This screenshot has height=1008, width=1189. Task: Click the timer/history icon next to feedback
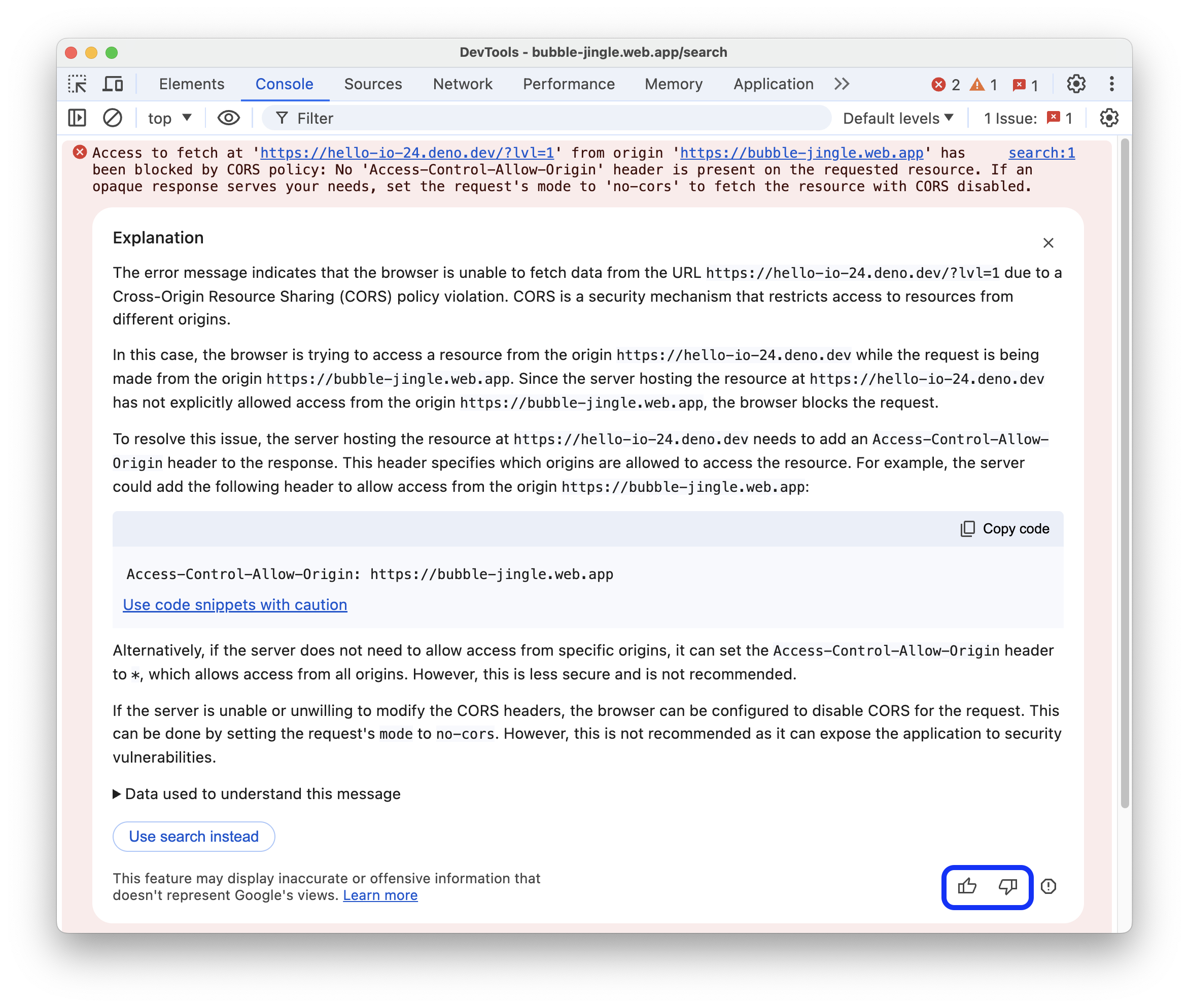coord(1048,885)
